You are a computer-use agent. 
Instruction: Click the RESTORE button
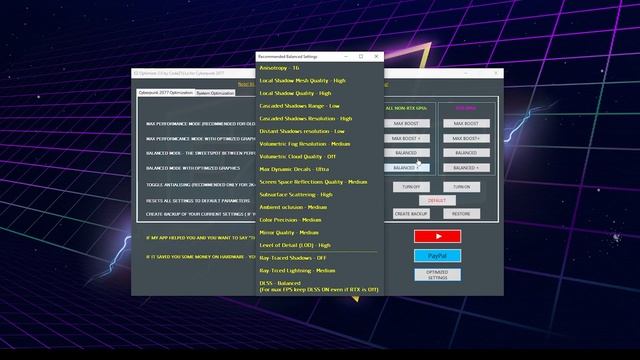[462, 214]
